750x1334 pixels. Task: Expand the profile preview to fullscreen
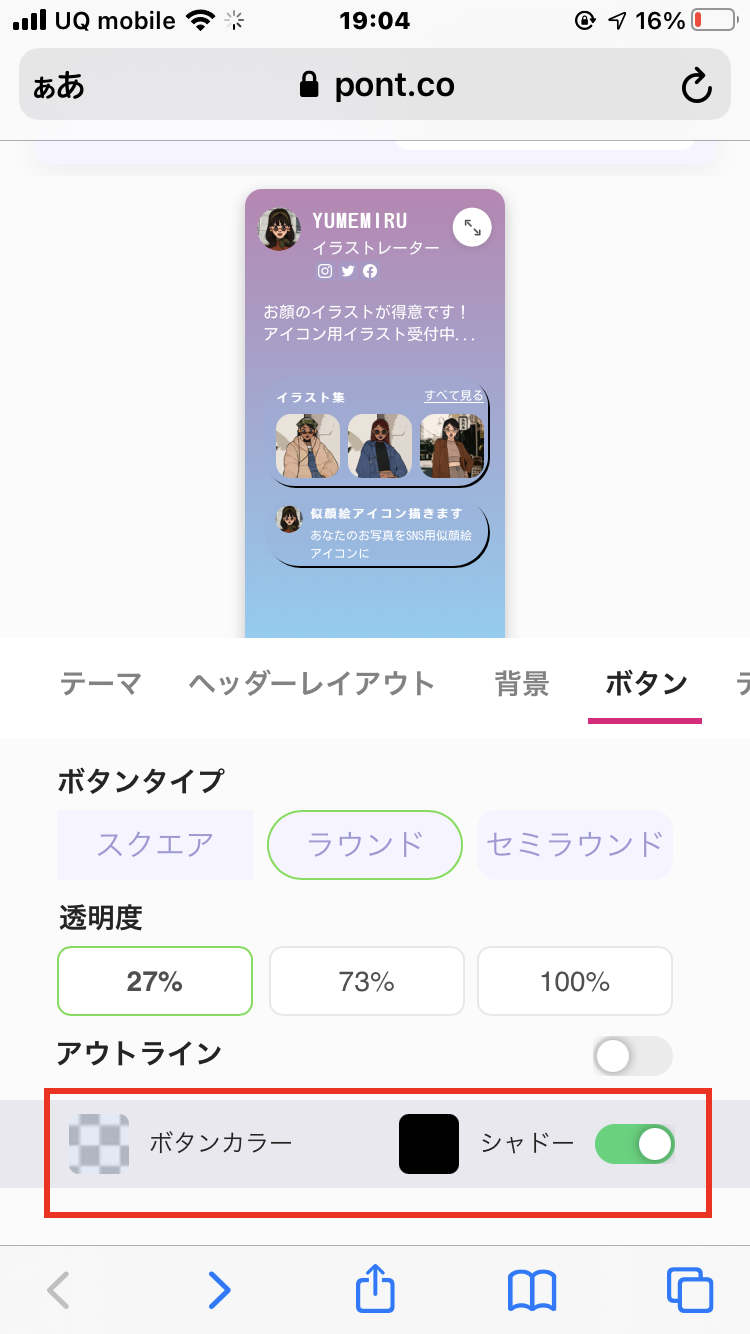[x=472, y=228]
